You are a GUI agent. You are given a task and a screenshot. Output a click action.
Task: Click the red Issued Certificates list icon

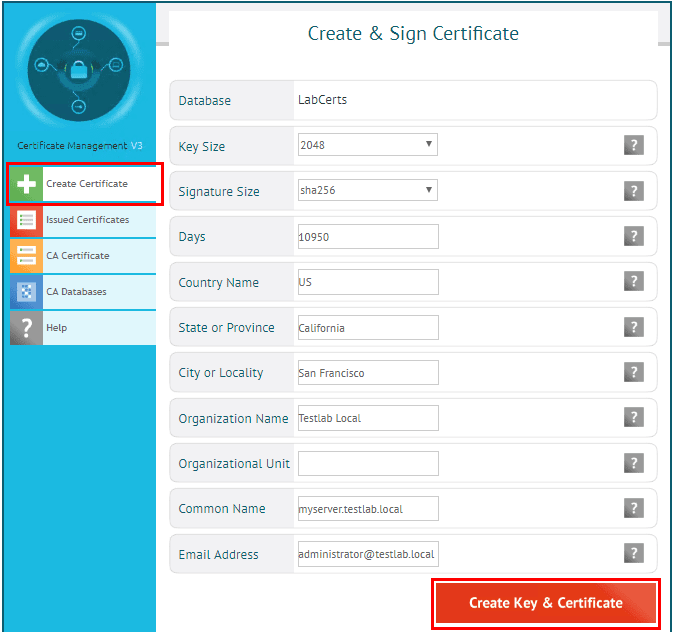click(26, 220)
